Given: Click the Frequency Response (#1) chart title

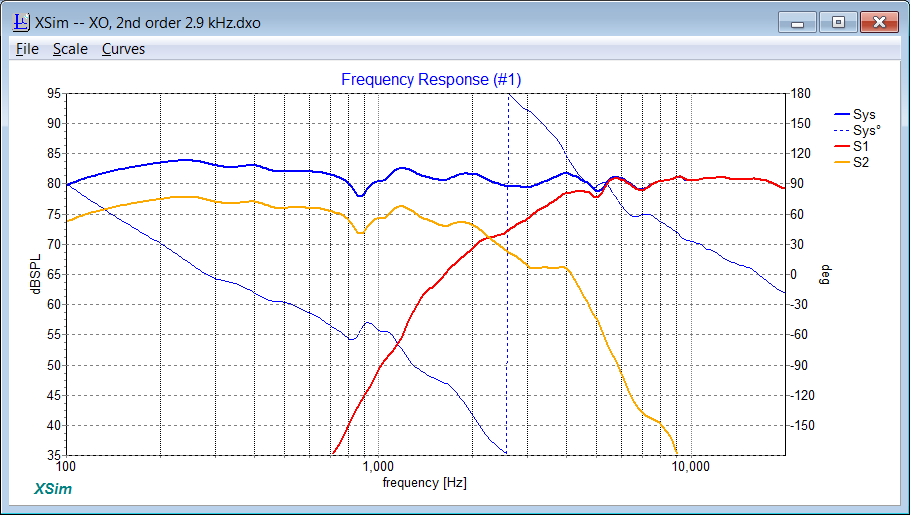Looking at the screenshot, I should (x=431, y=80).
